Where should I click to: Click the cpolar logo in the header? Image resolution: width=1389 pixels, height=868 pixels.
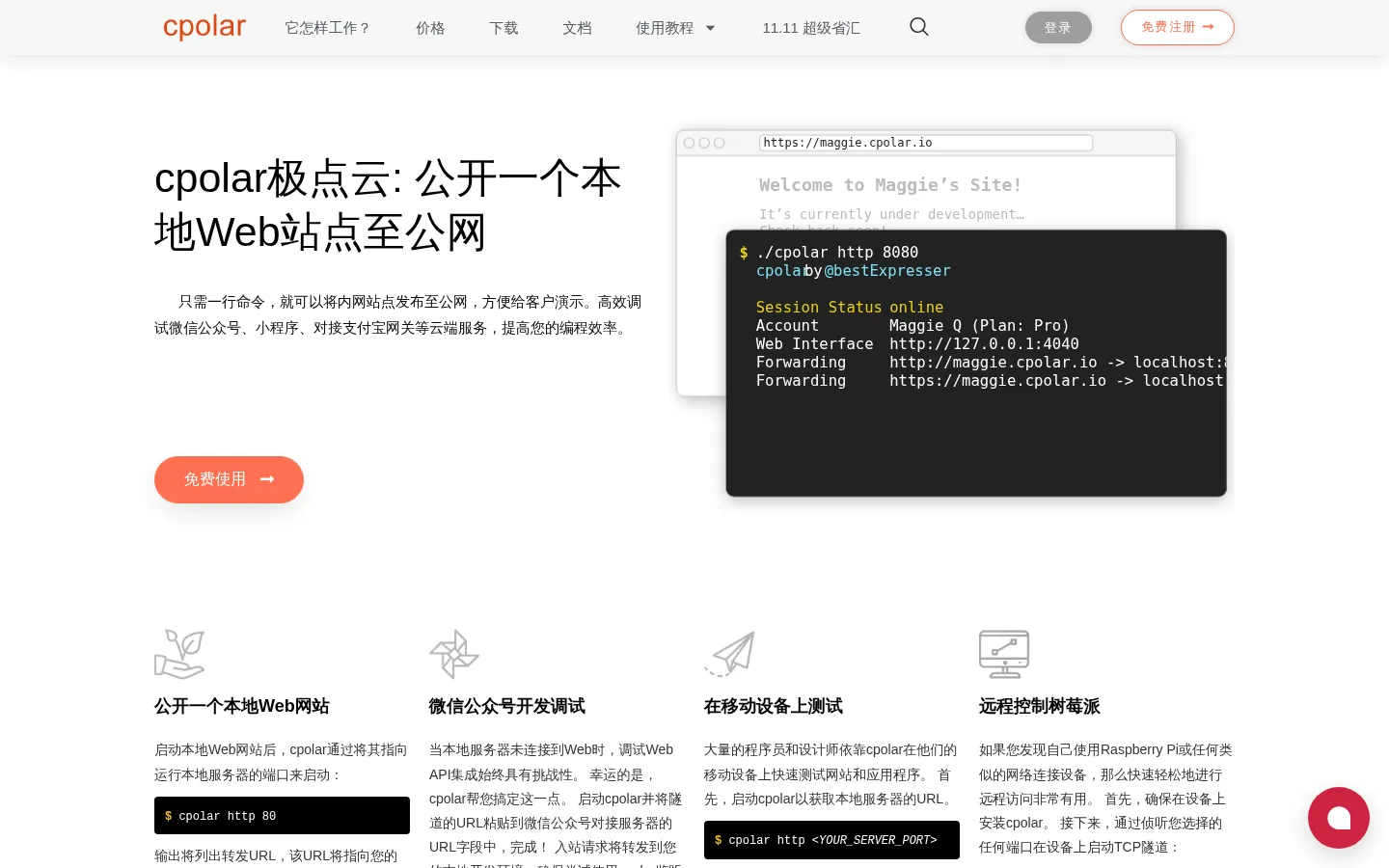[204, 27]
